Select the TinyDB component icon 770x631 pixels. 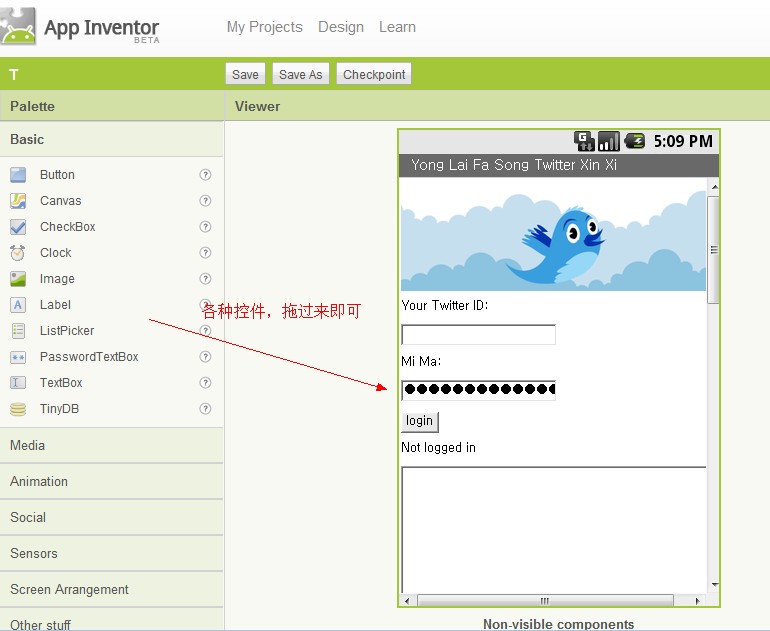pos(18,409)
